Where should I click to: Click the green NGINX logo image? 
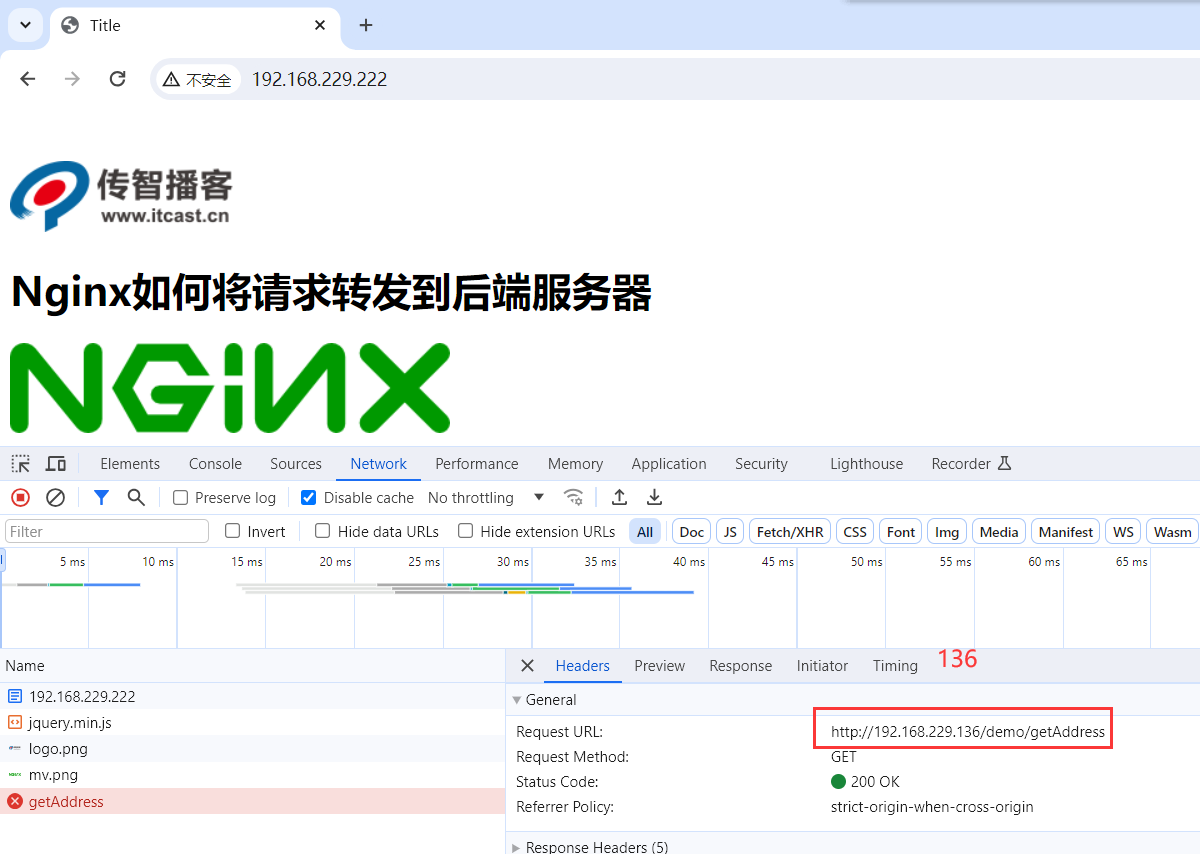(230, 388)
